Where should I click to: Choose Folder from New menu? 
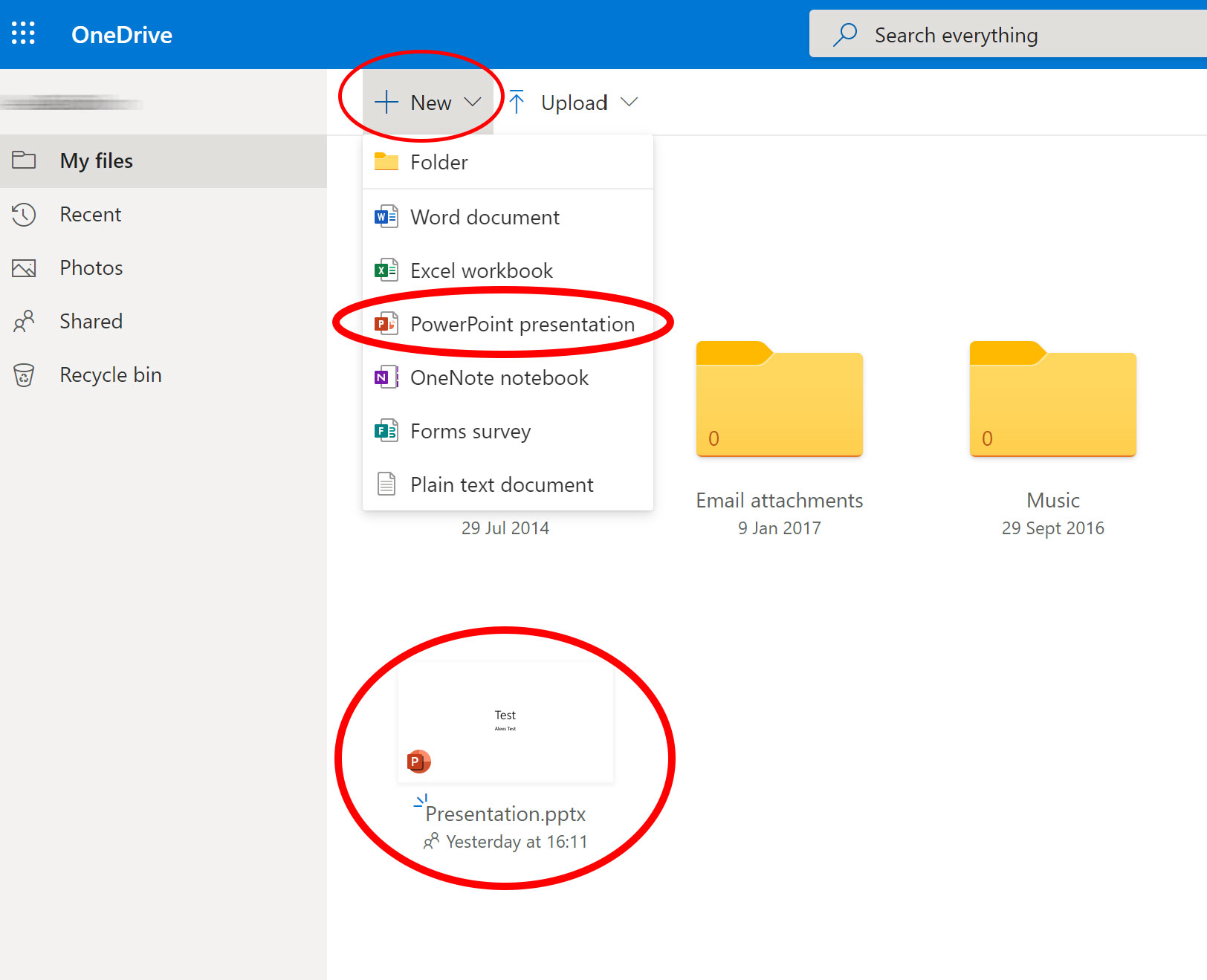pyautogui.click(x=508, y=162)
